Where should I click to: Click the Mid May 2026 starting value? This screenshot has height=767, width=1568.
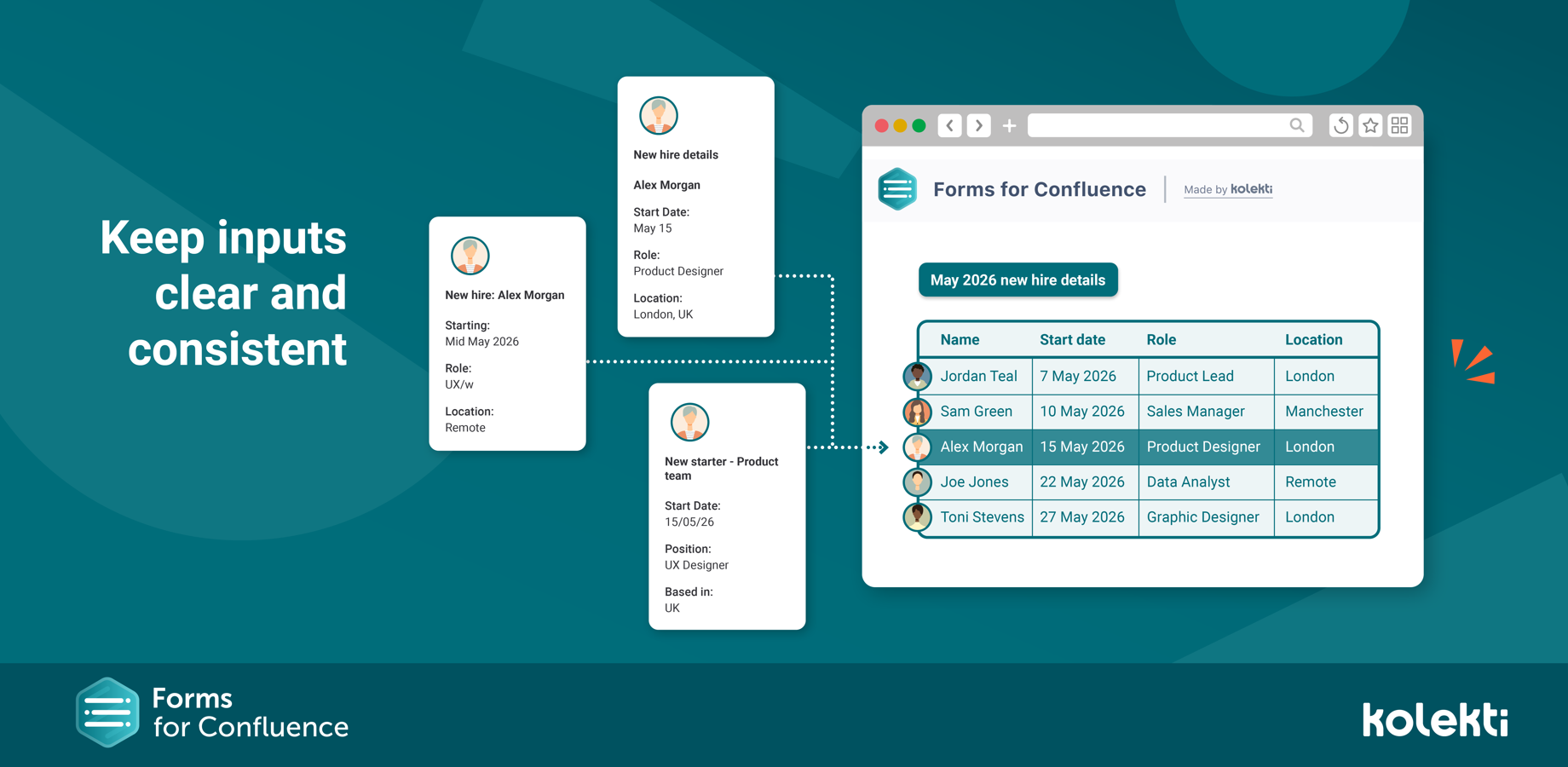[x=481, y=341]
